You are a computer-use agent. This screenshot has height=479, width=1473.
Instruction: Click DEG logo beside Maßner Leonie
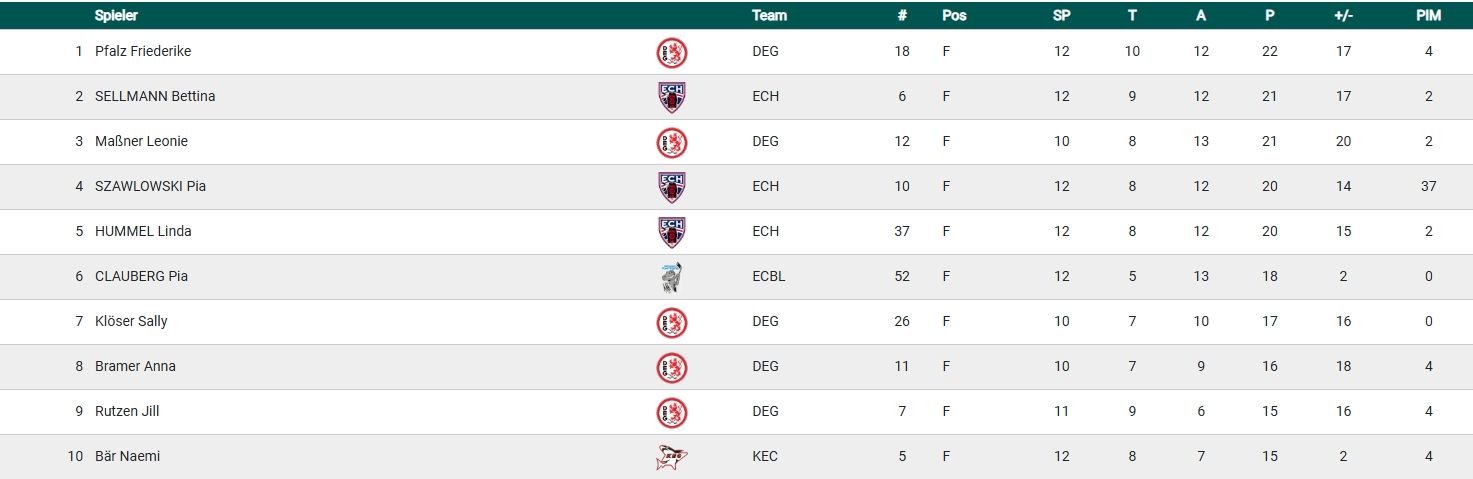click(x=671, y=142)
